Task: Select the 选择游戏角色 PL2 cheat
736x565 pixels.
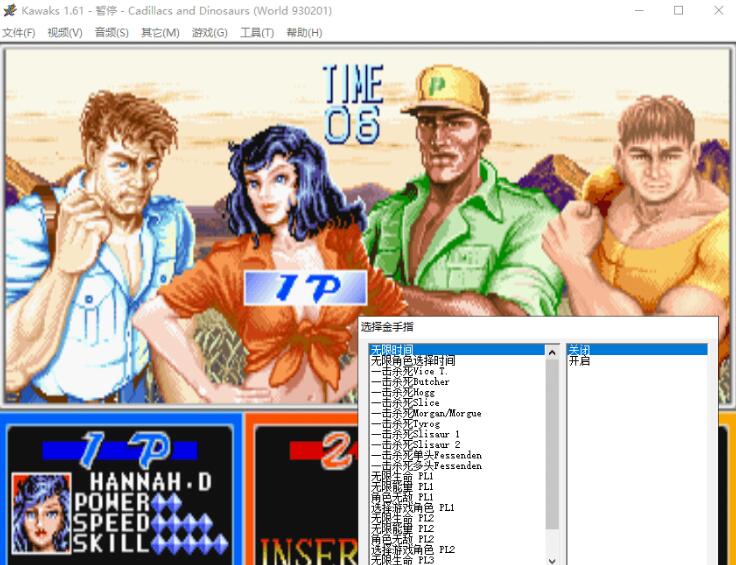Action: coord(457,550)
